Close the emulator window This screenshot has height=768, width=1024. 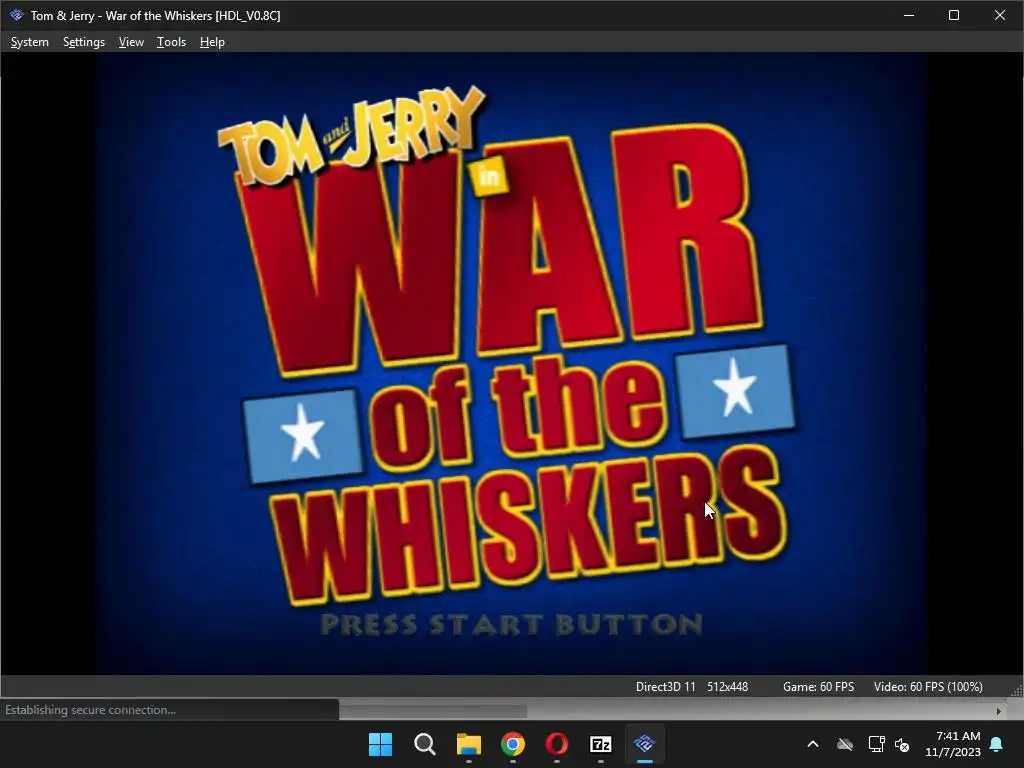pos(999,15)
